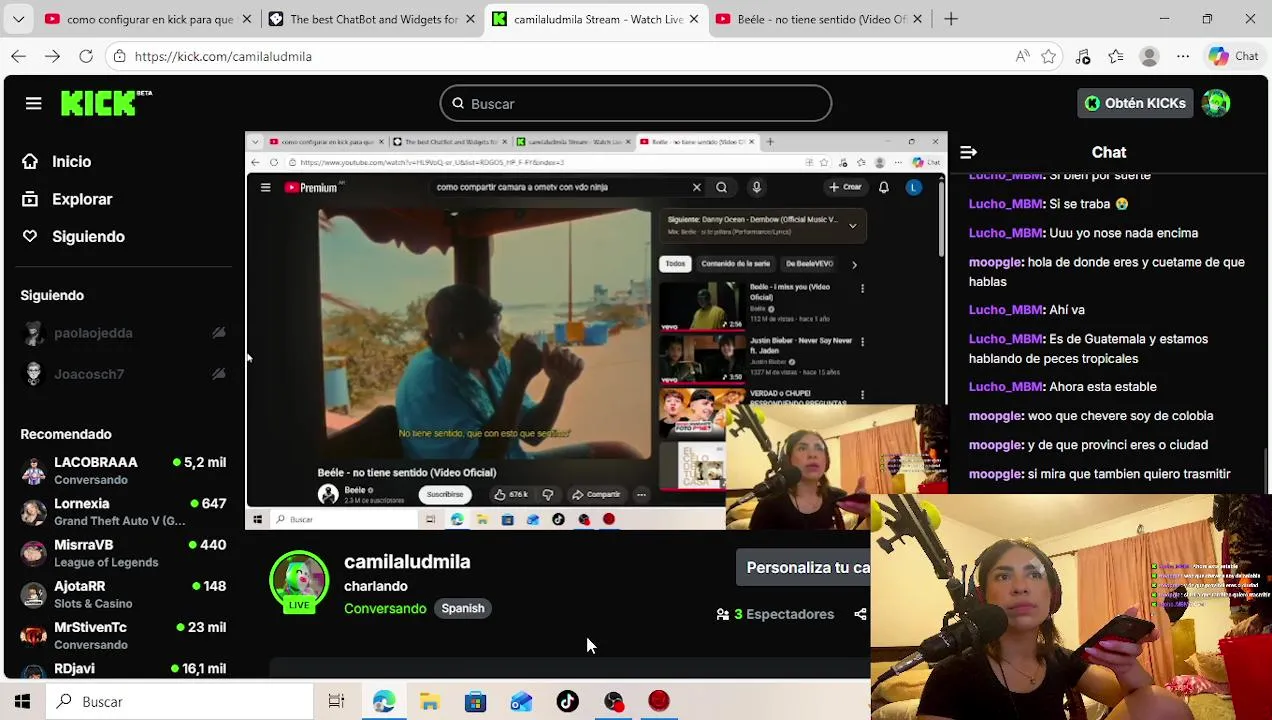The height and width of the screenshot is (720, 1272).
Task: Click the 'Personaliza tu ca' button
Action: pyautogui.click(x=803, y=567)
